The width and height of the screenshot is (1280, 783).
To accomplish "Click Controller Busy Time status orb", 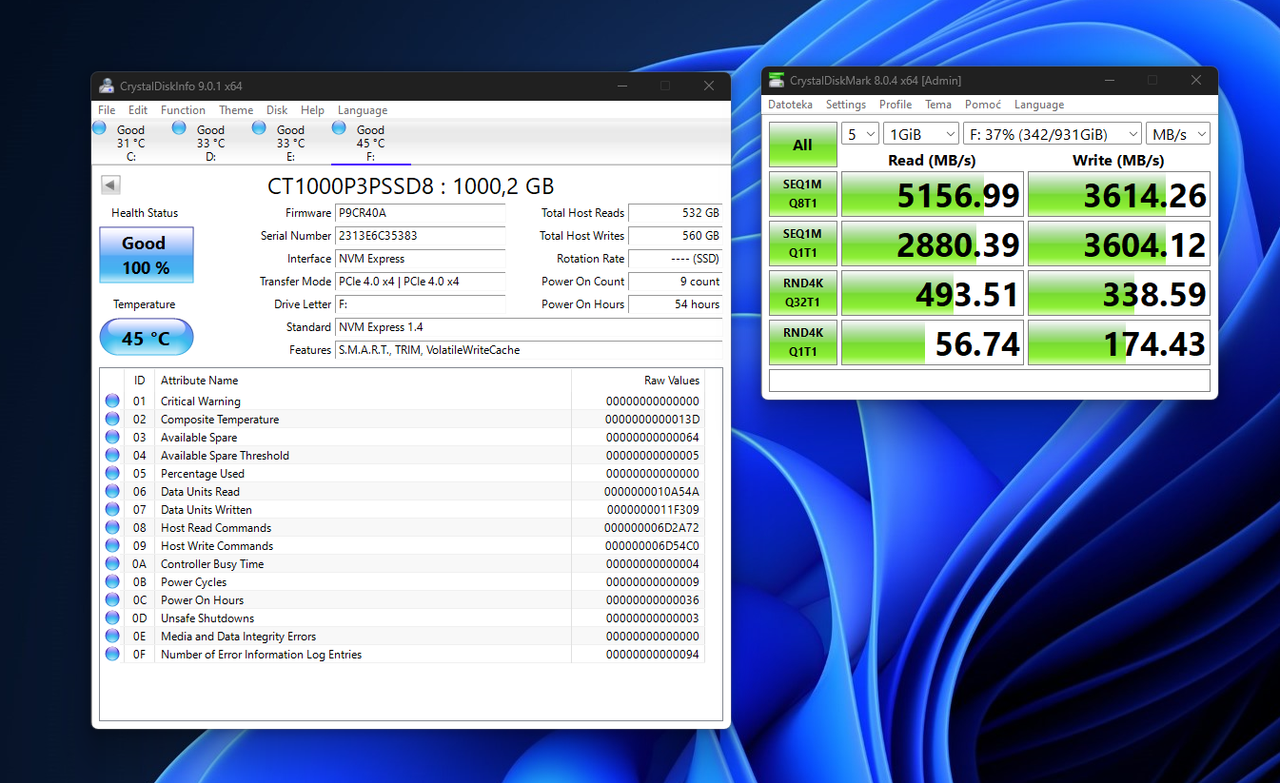I will click(x=112, y=563).
